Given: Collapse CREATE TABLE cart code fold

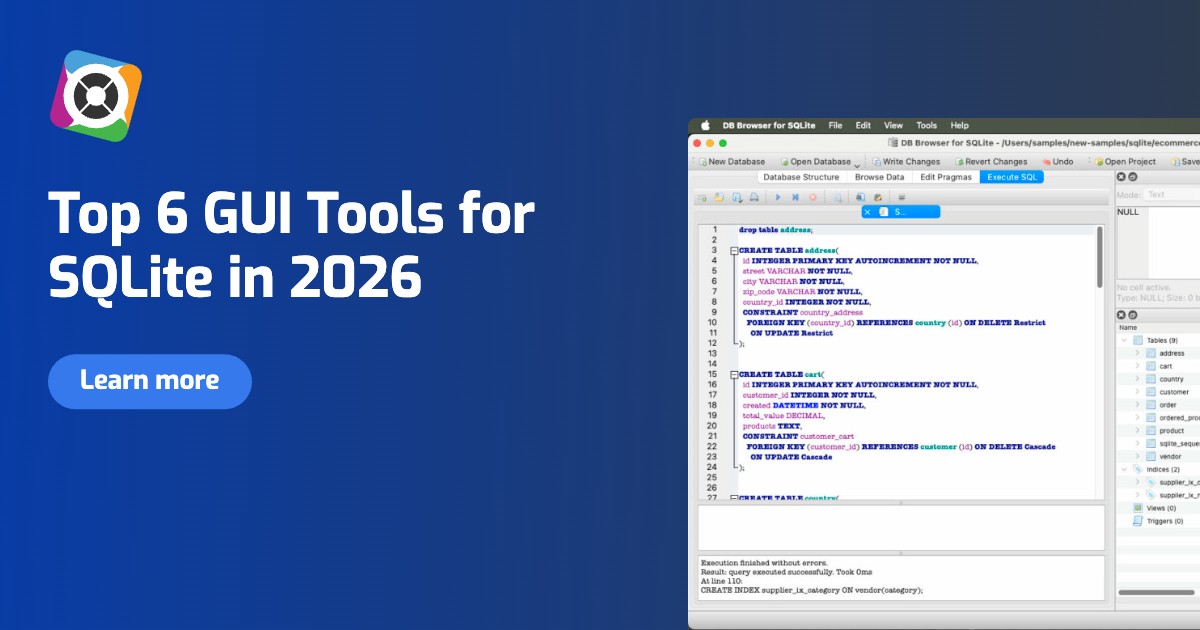Looking at the screenshot, I should pos(735,374).
